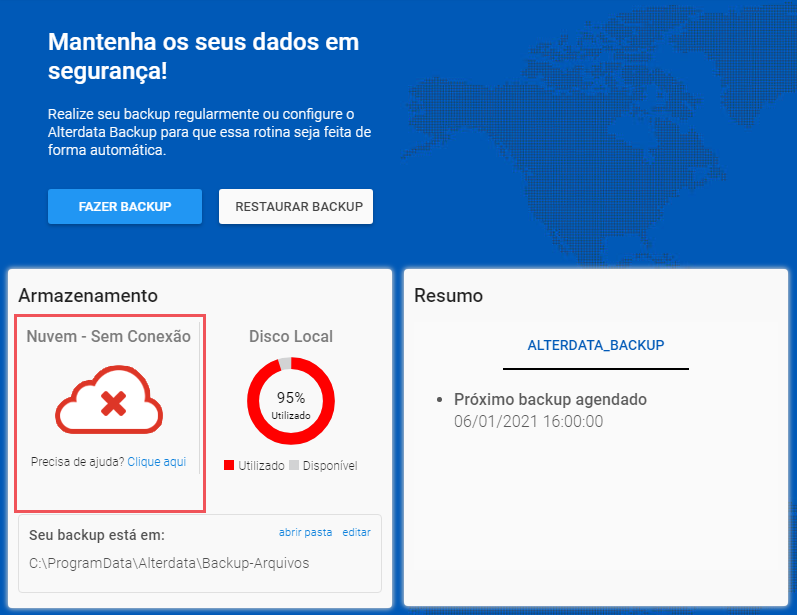The height and width of the screenshot is (616, 797).
Task: Click 'abrir pasta' link
Action: tap(305, 532)
